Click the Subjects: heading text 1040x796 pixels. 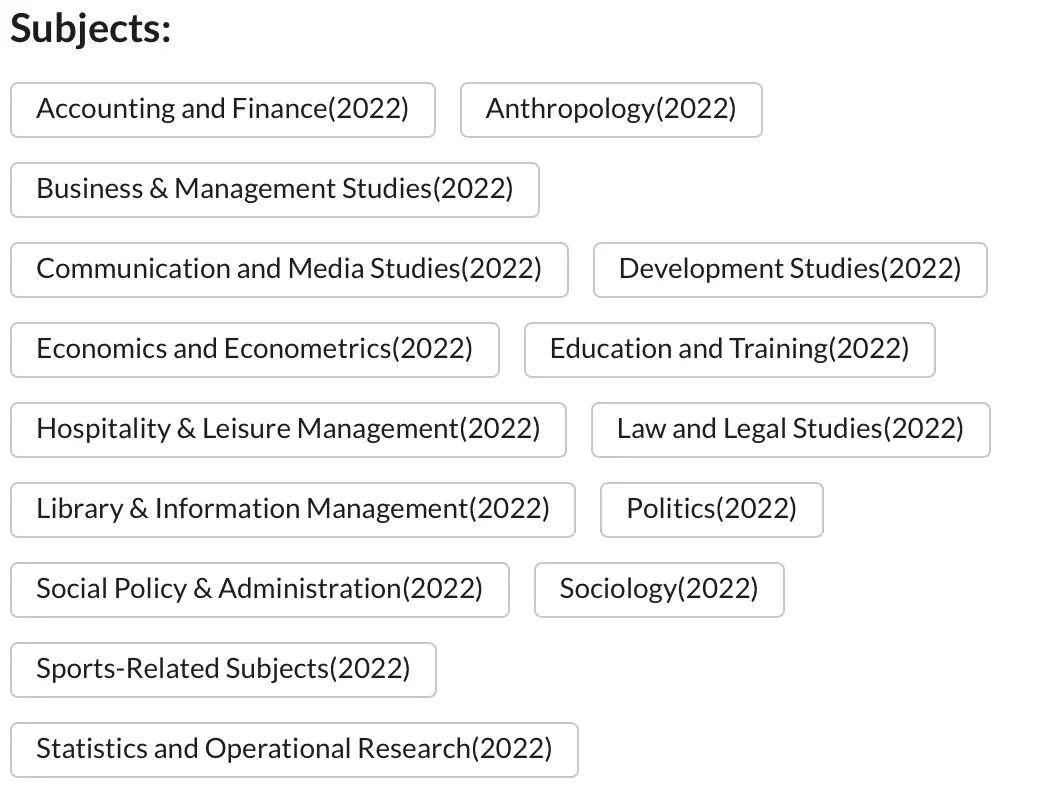tap(91, 30)
